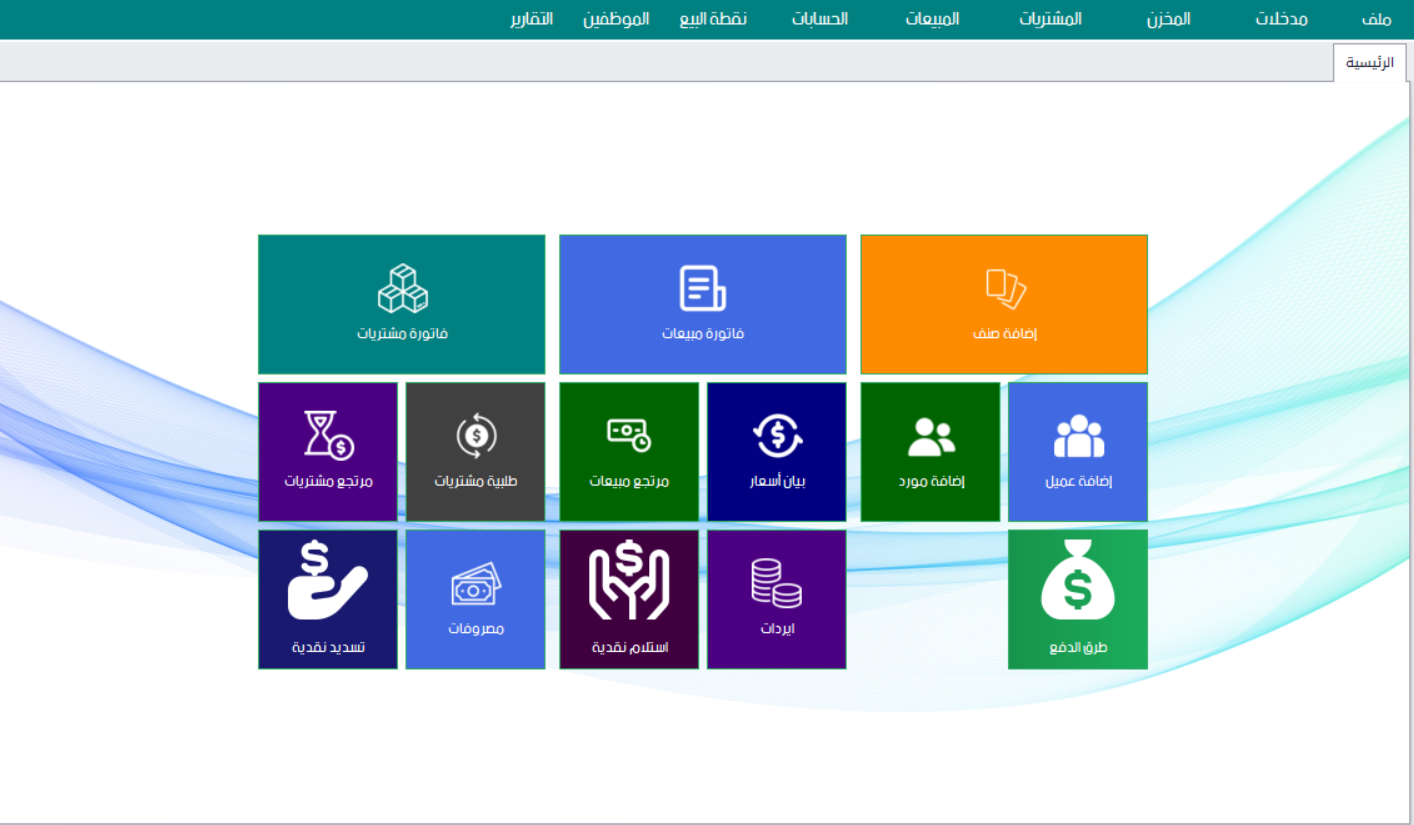This screenshot has height=825, width=1414.
Task: Open طرق الدفع (payment methods)
Action: (1077, 598)
